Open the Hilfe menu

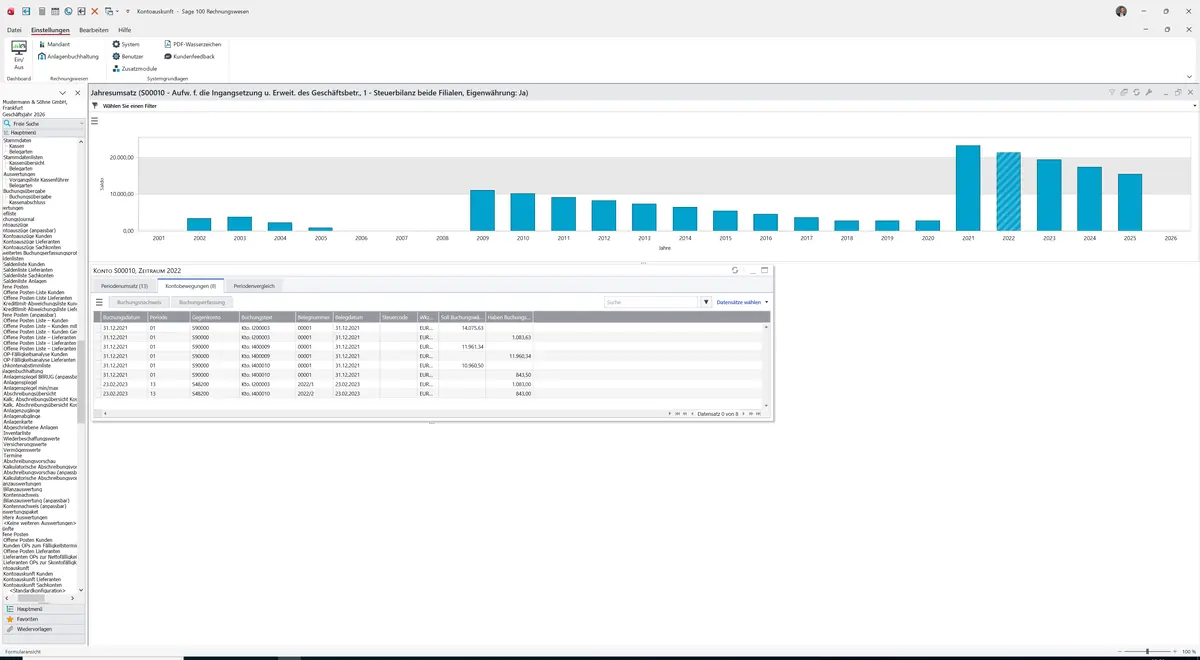tap(125, 30)
